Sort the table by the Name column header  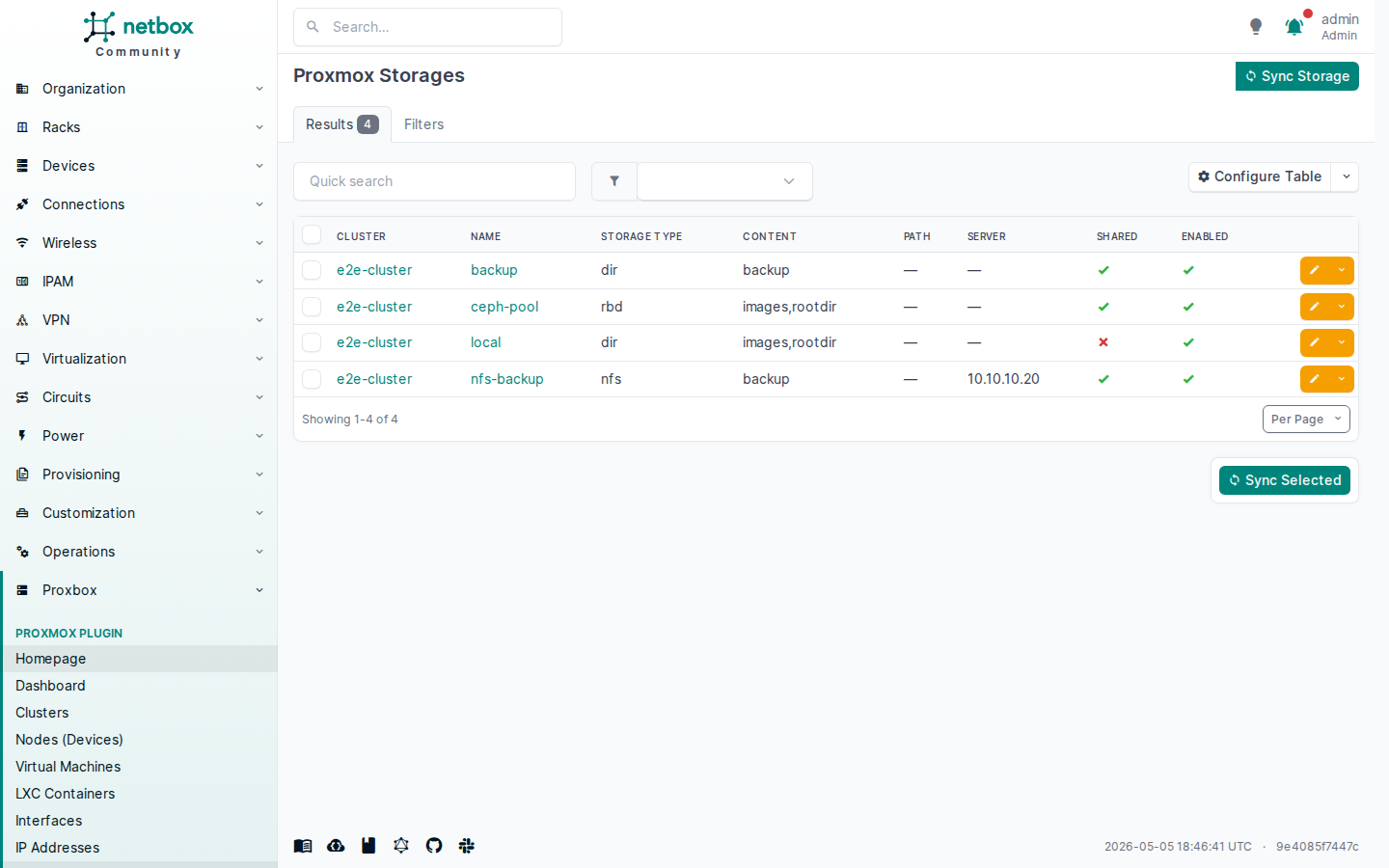tap(485, 236)
